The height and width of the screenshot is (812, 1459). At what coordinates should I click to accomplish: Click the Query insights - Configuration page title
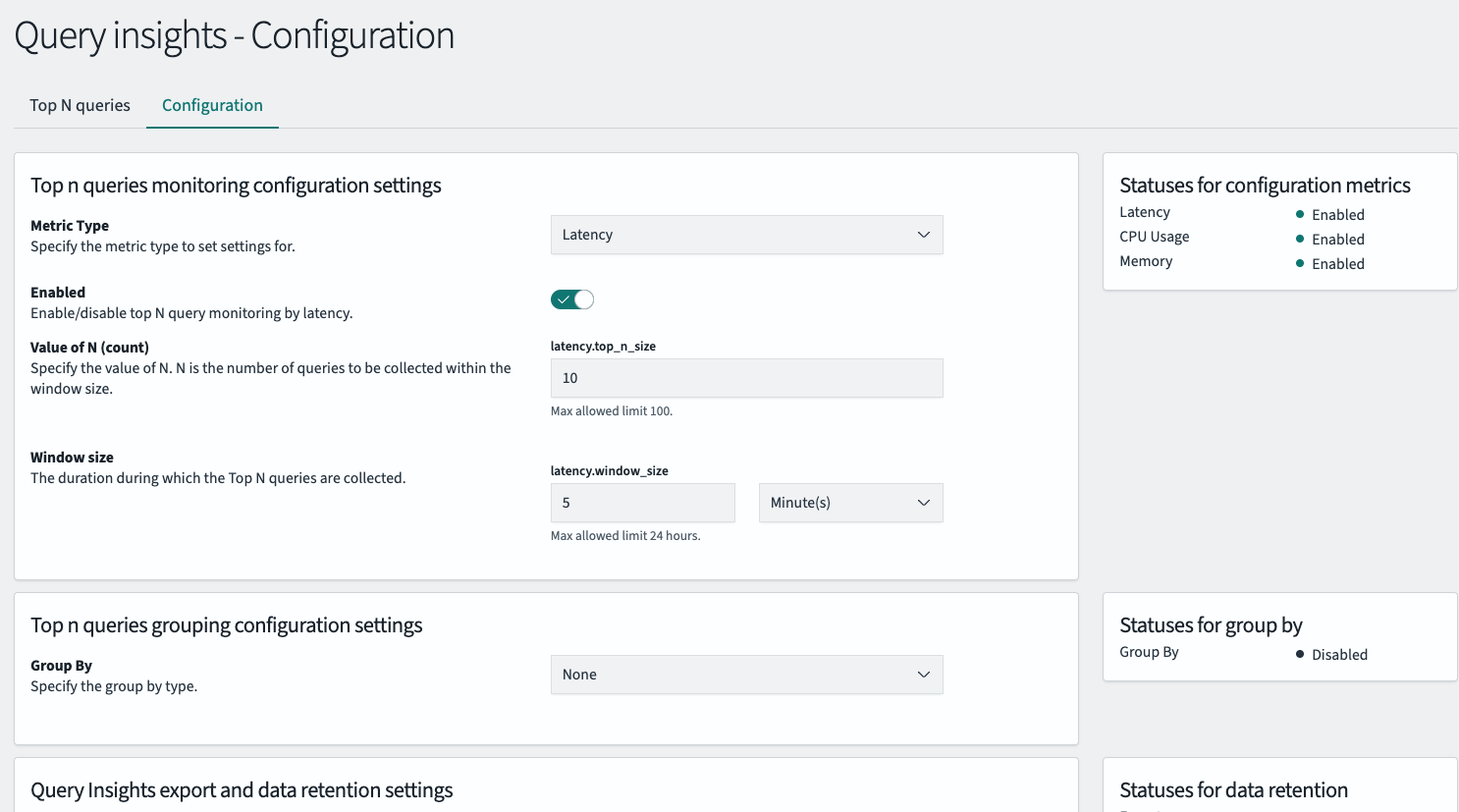tap(235, 35)
